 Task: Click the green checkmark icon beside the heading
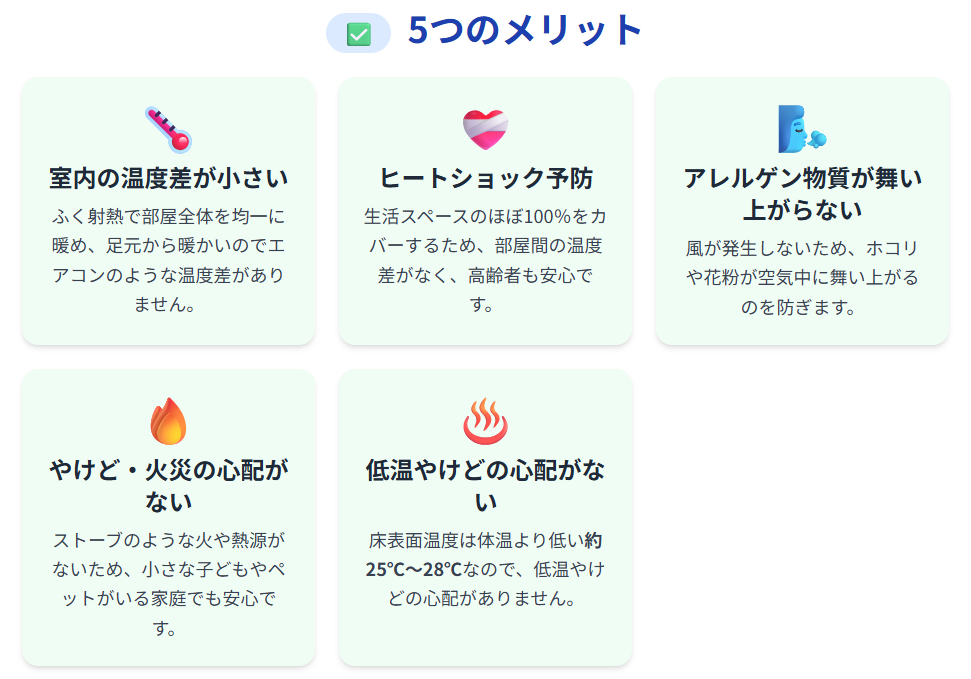coord(358,34)
